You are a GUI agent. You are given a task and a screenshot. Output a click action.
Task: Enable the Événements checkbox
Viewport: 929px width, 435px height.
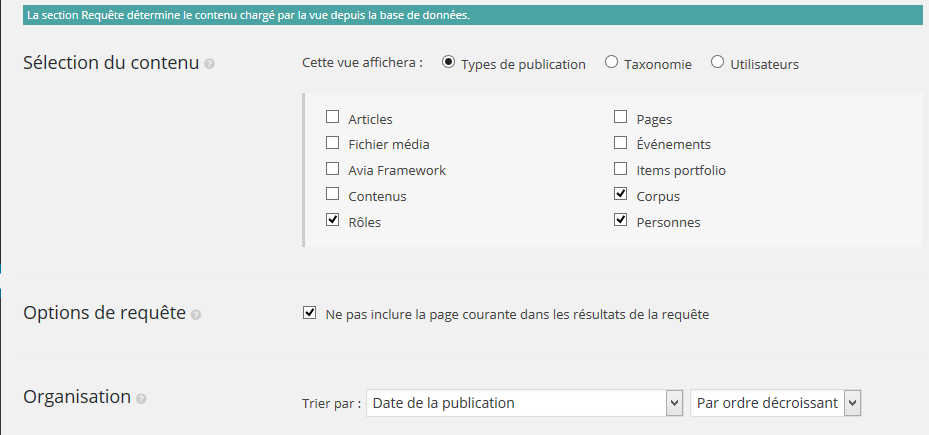pos(621,143)
